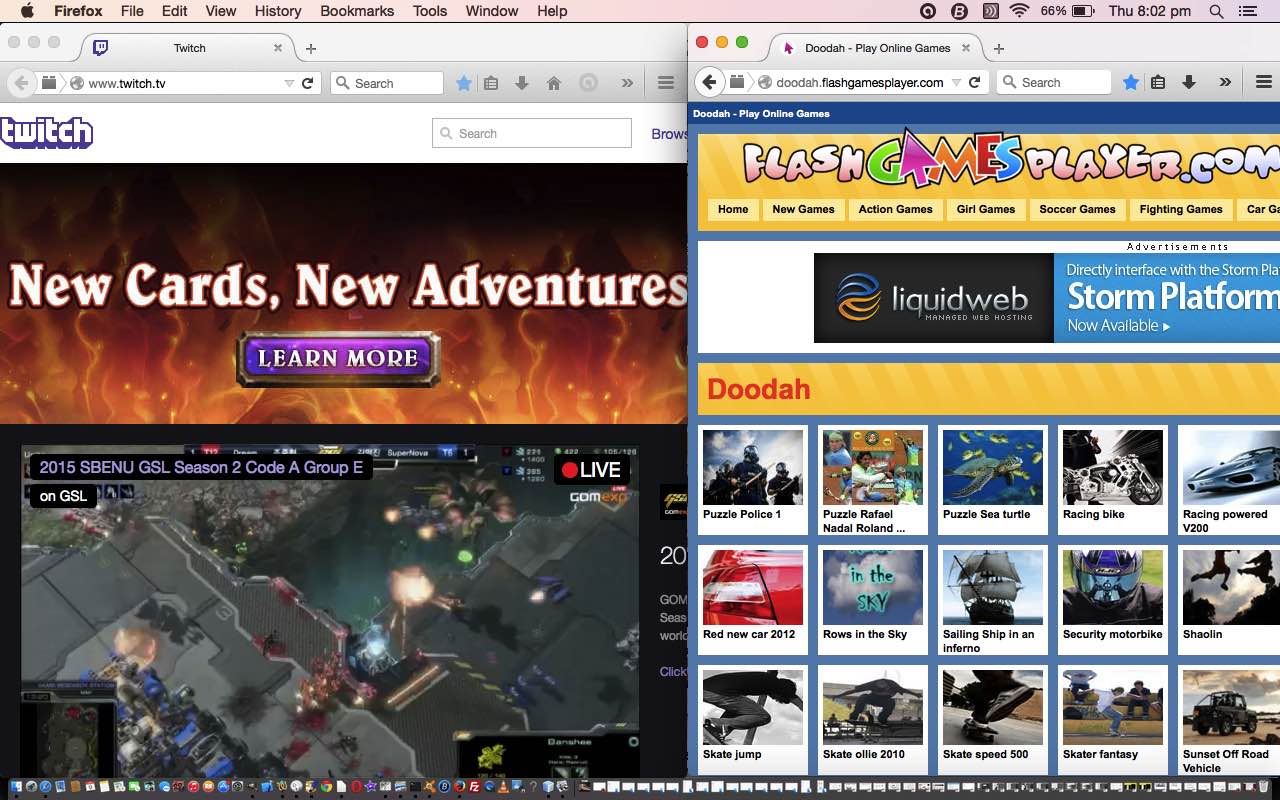Open the Rows in the Sky thumbnail

pos(873,587)
